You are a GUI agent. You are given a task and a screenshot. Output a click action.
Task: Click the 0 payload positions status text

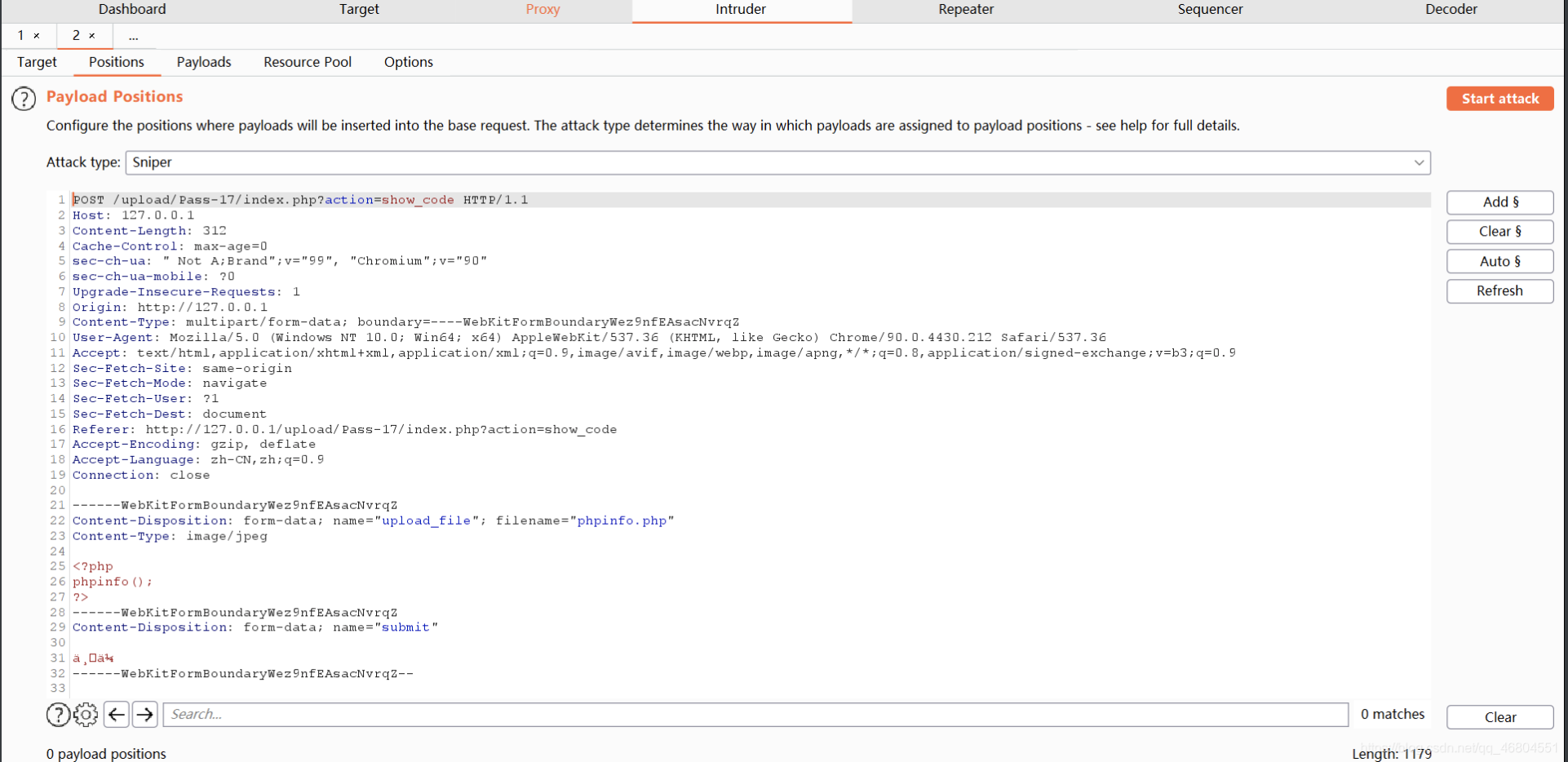coord(106,754)
